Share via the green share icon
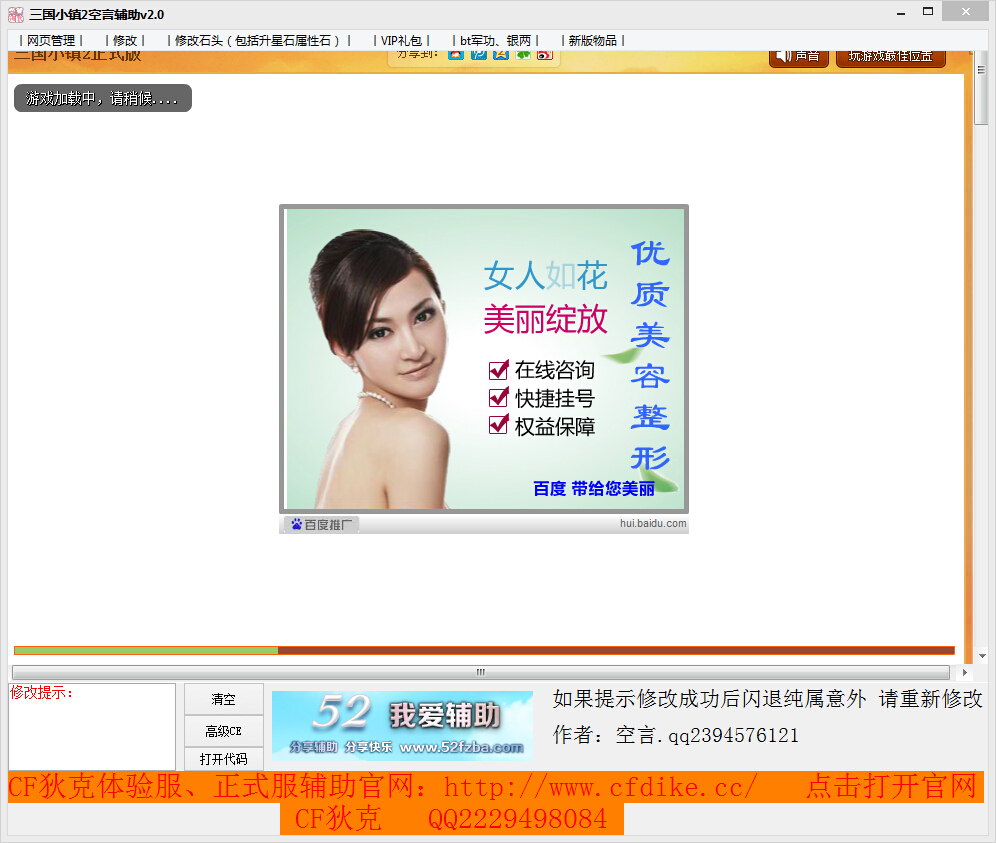Screen dimensions: 996x843 tap(523, 55)
